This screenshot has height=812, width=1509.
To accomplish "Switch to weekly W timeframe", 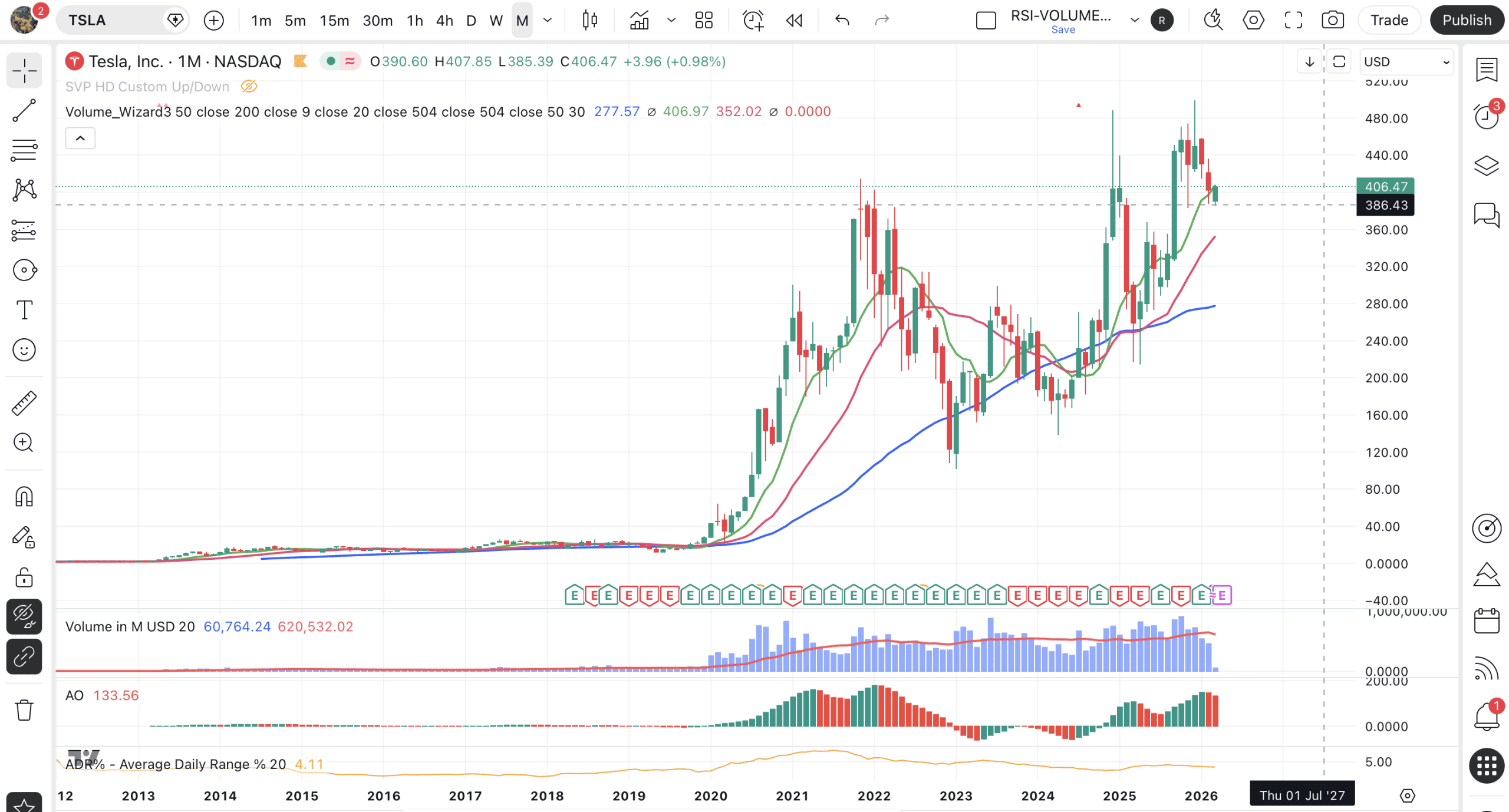I will pos(496,21).
